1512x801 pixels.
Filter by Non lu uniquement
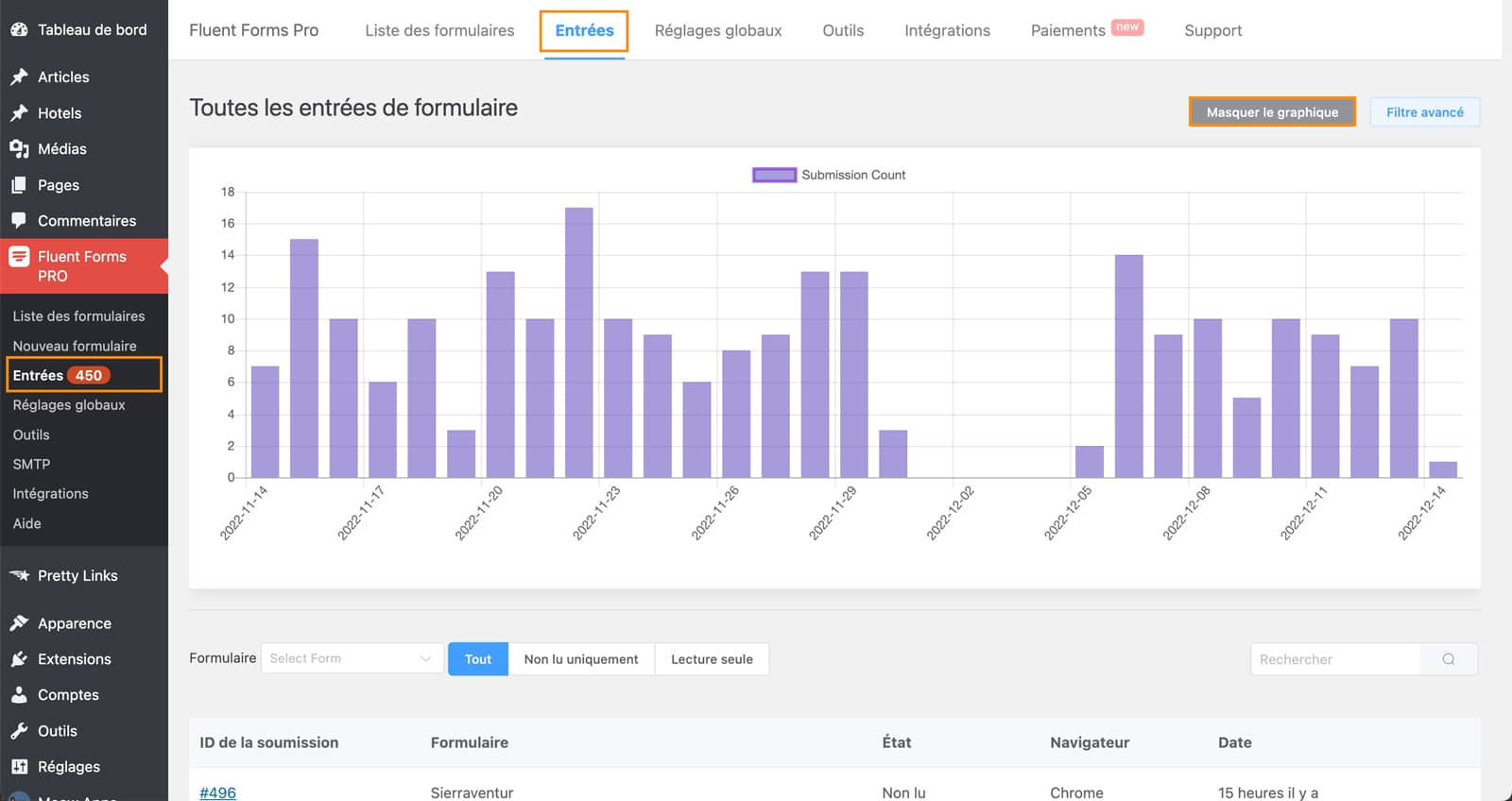pyautogui.click(x=581, y=659)
